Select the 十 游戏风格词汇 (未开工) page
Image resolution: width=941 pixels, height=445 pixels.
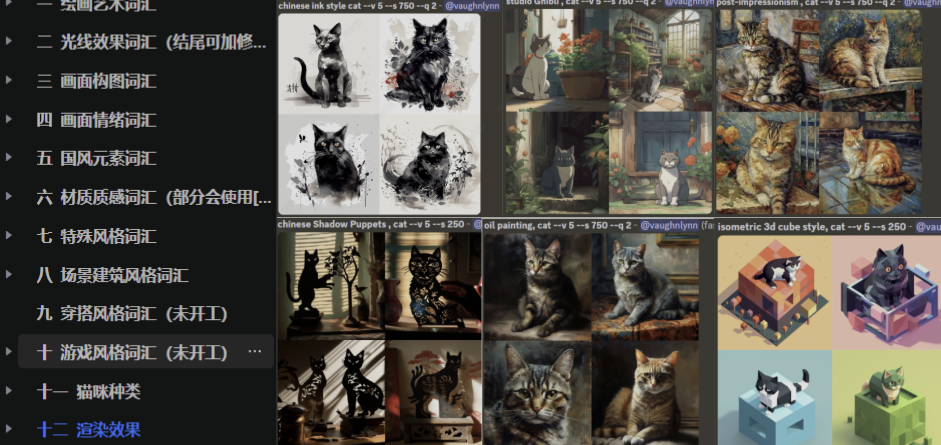132,352
